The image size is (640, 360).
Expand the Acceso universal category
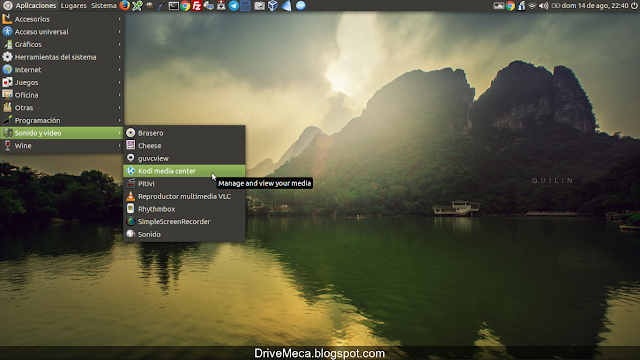62,32
